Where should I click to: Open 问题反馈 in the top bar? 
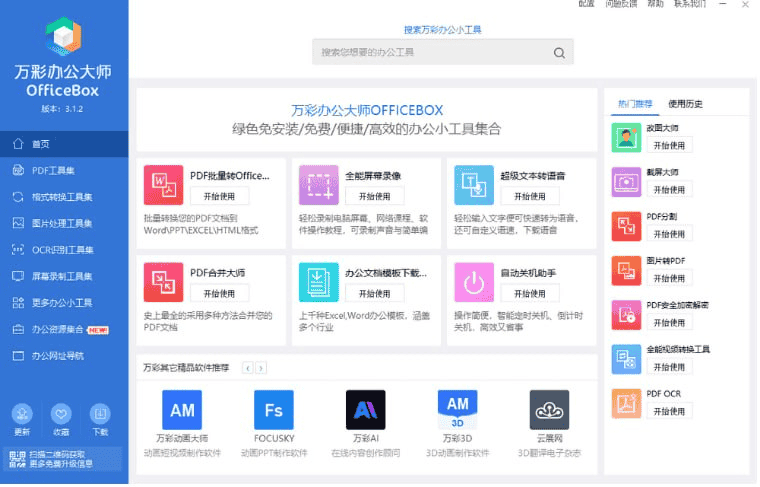tap(623, 4)
